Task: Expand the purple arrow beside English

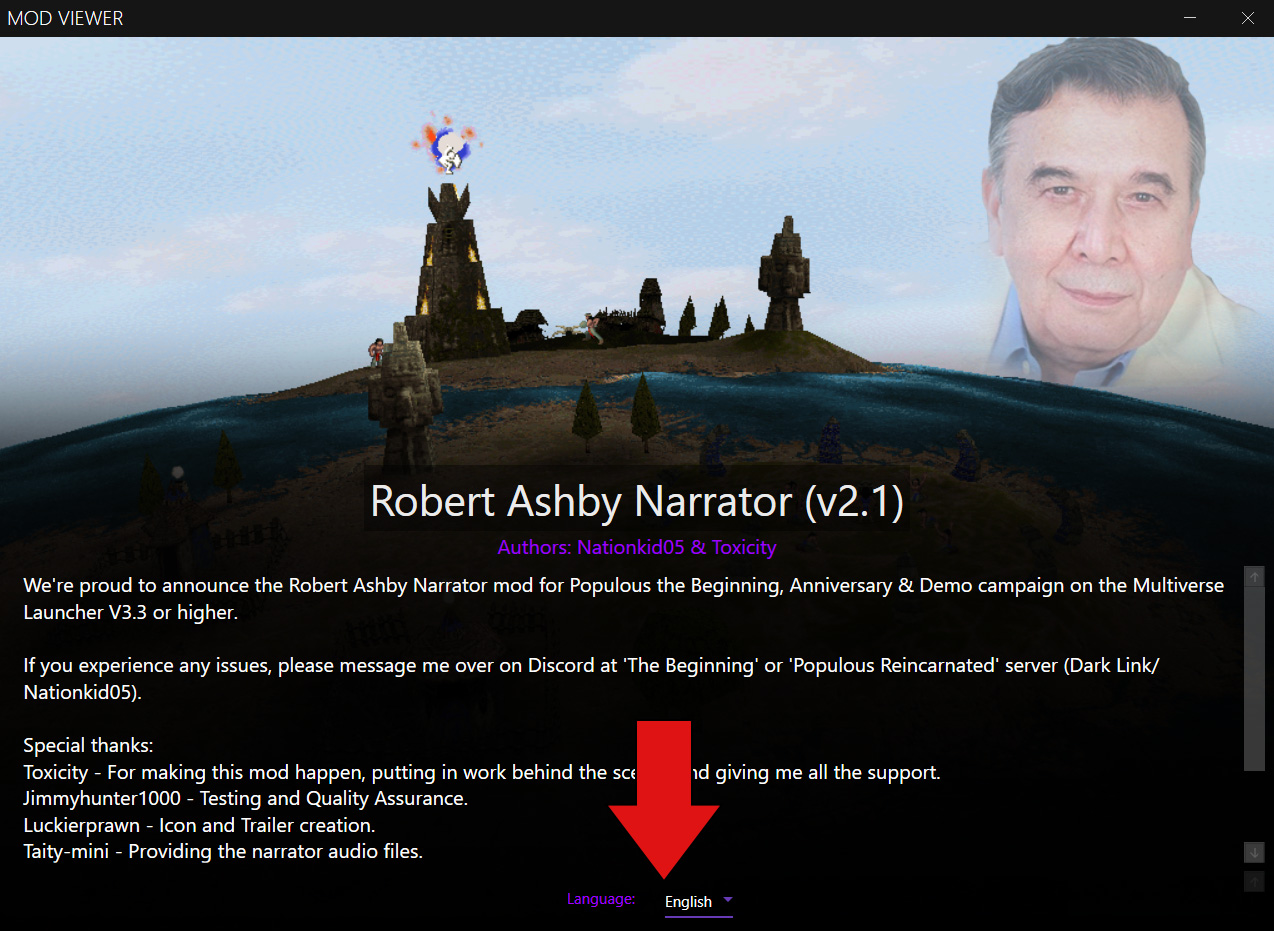Action: pos(727,901)
